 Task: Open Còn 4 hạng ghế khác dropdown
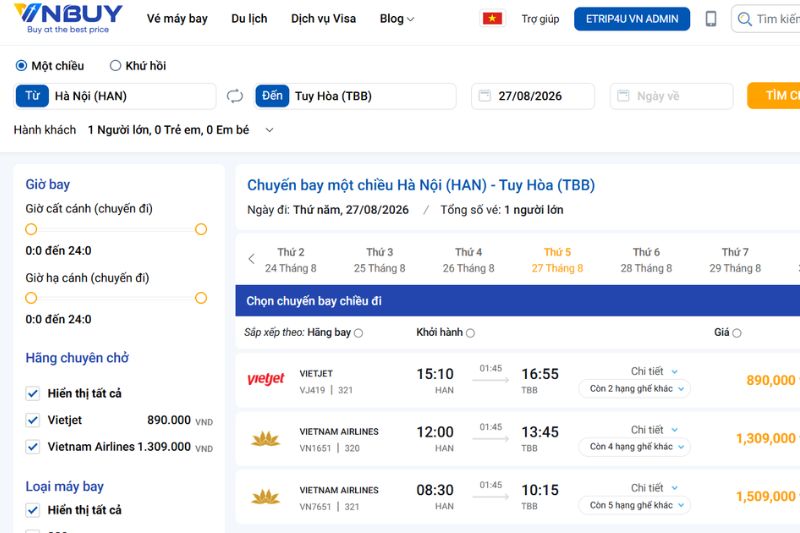pyautogui.click(x=635, y=447)
